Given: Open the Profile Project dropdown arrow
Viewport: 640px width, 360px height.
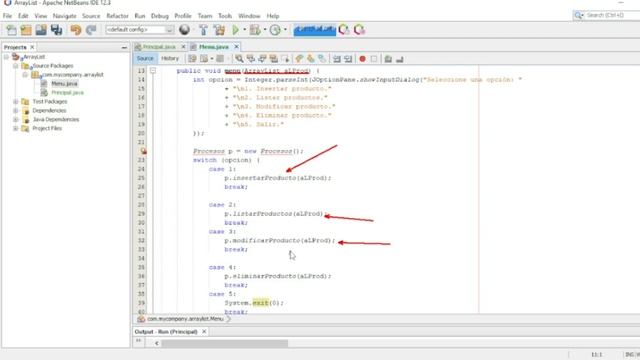Looking at the screenshot, I should (x=284, y=30).
